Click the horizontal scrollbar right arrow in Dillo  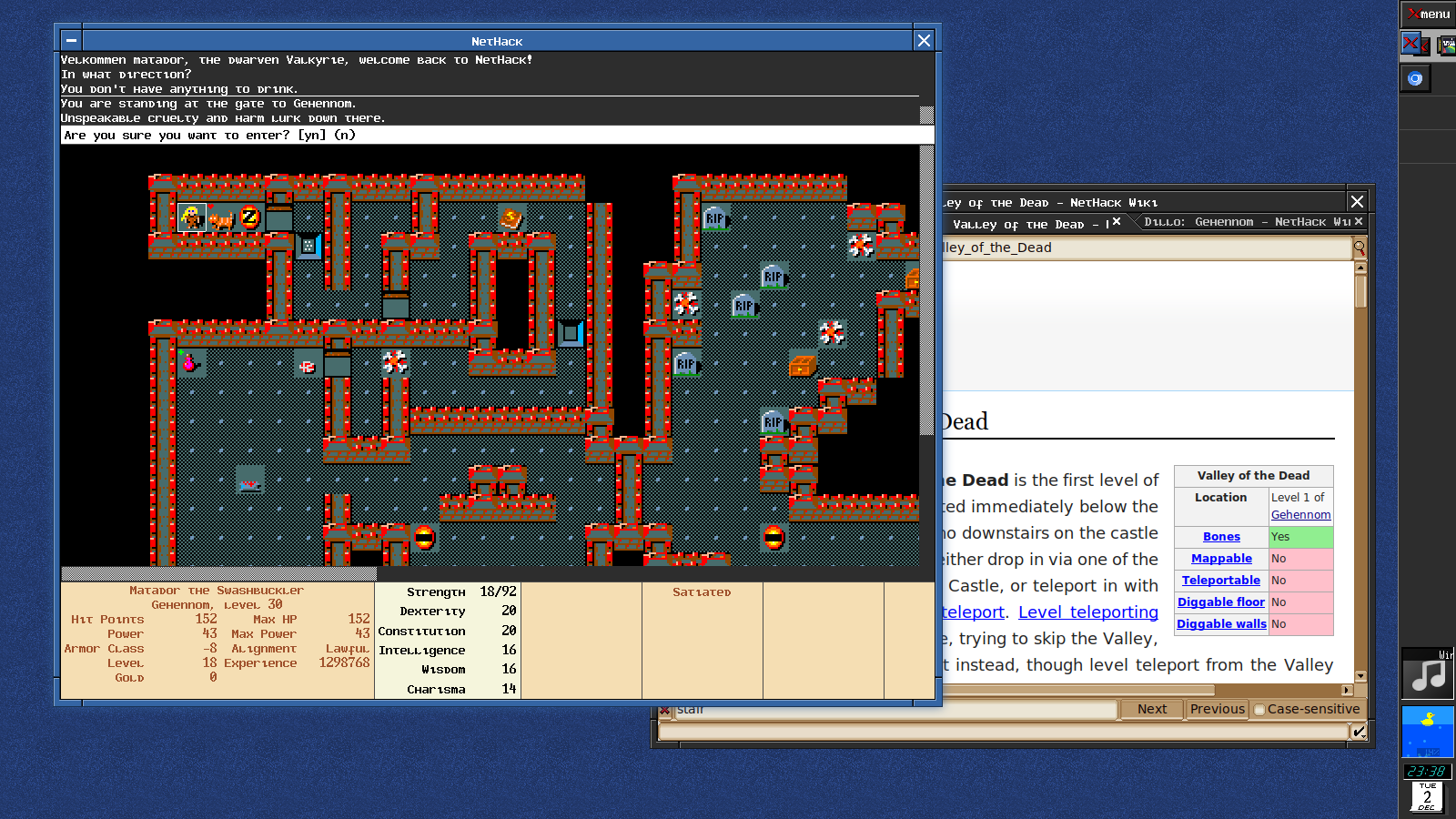coord(1347,690)
